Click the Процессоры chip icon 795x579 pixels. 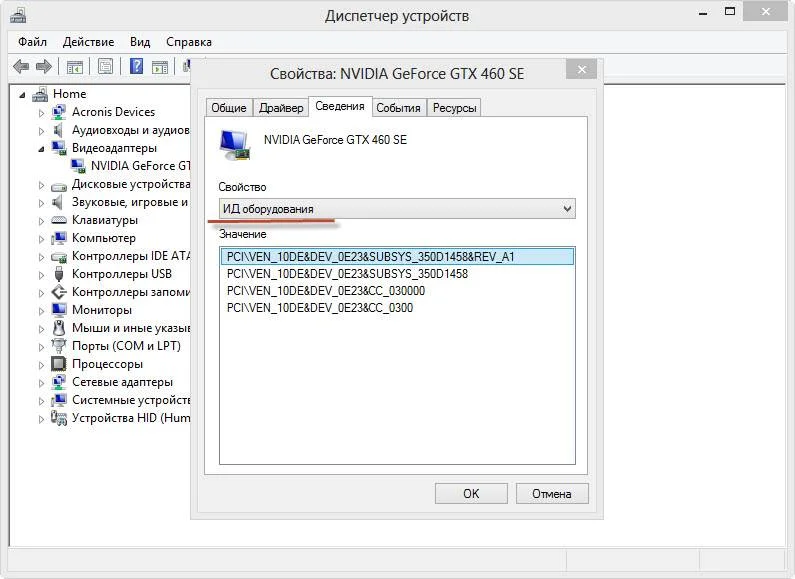pos(59,364)
